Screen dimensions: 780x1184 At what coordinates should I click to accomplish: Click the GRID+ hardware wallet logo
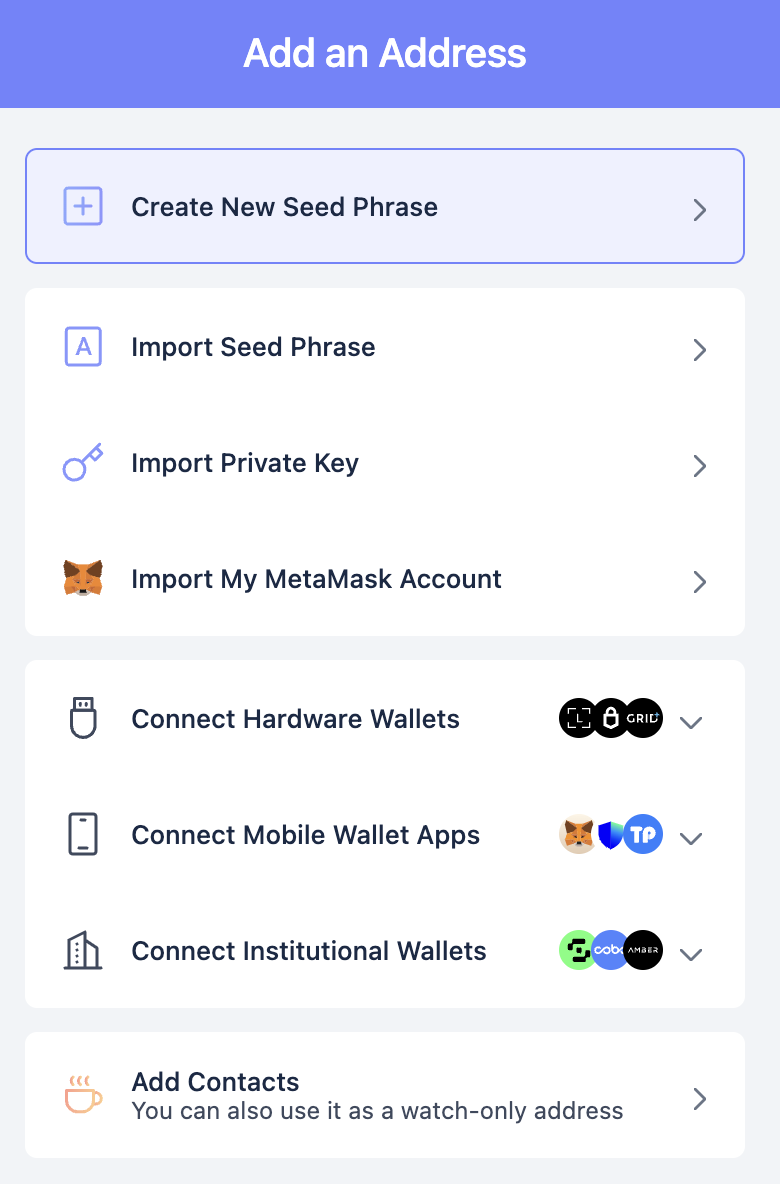(643, 718)
